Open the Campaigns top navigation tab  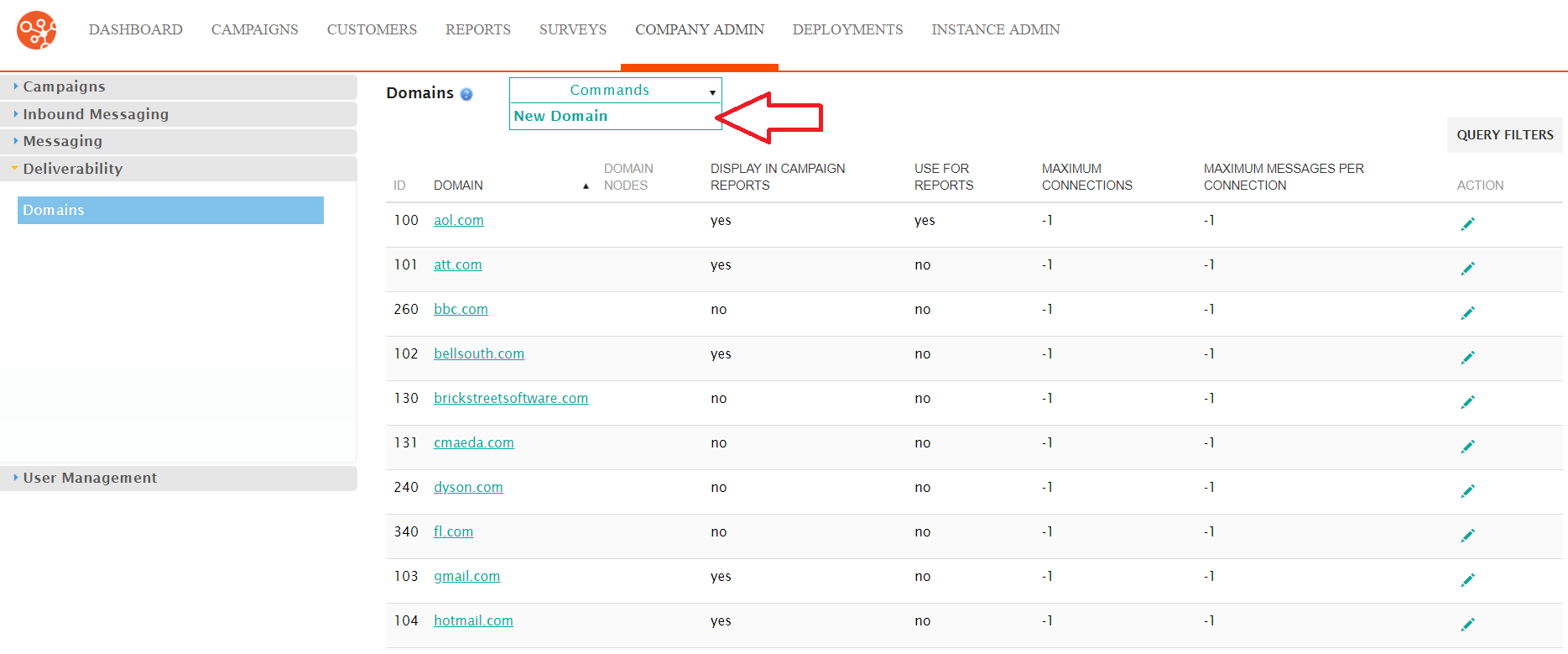254,29
